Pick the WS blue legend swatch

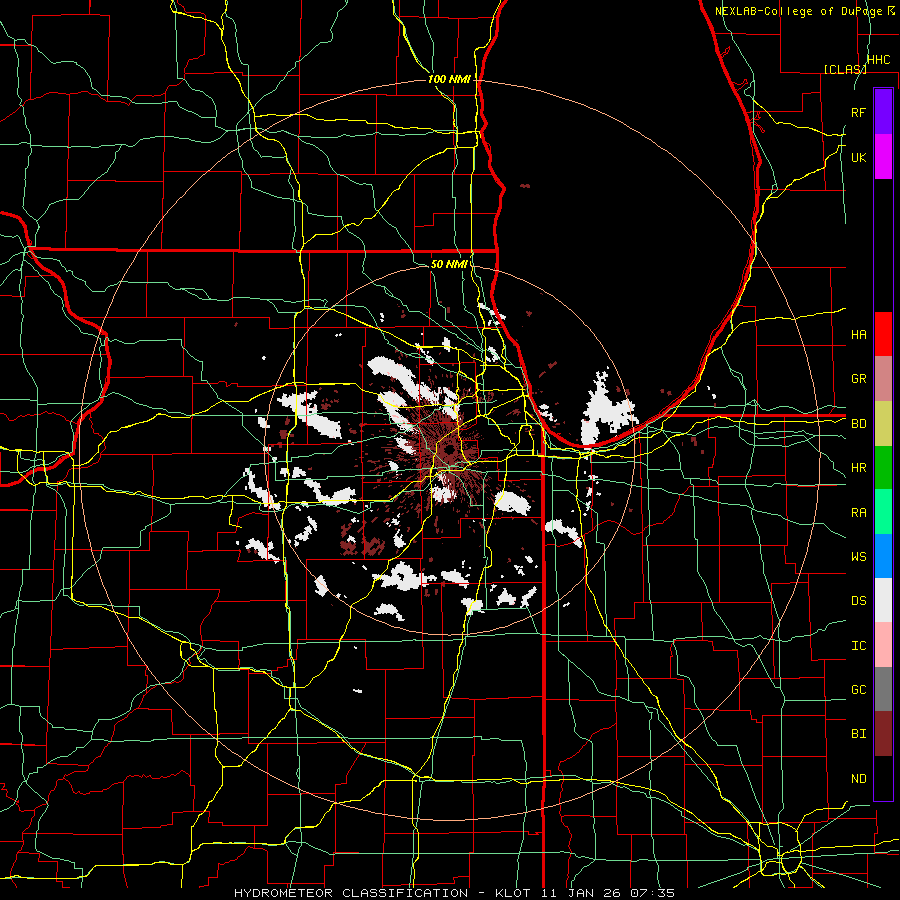tap(883, 556)
